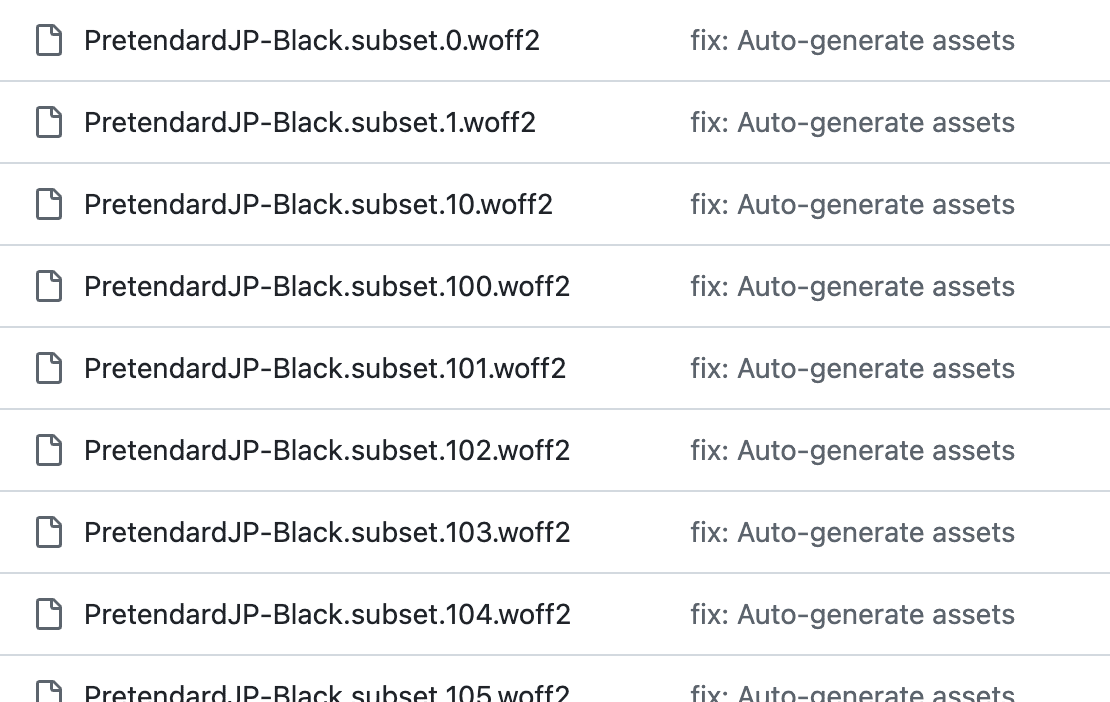Click file icon beside PretendardJP-Black.subset.101.woff2
This screenshot has height=702, width=1110.
(x=49, y=369)
